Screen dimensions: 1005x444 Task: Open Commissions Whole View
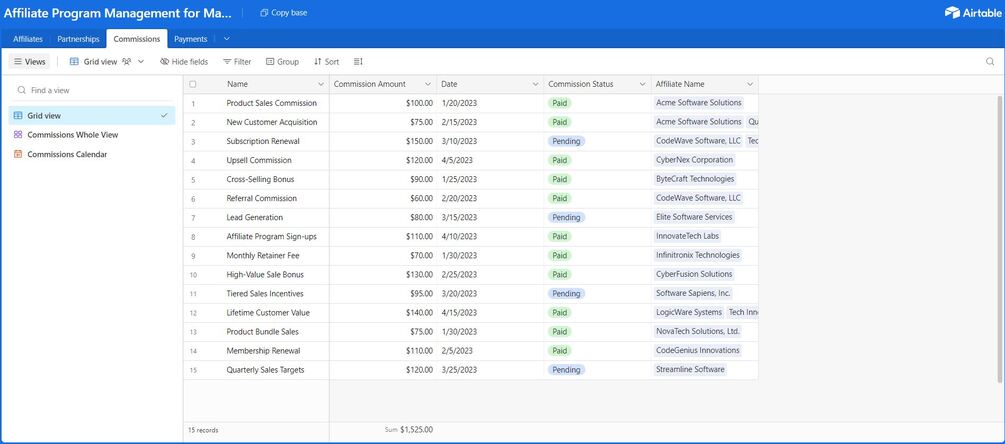click(92, 135)
